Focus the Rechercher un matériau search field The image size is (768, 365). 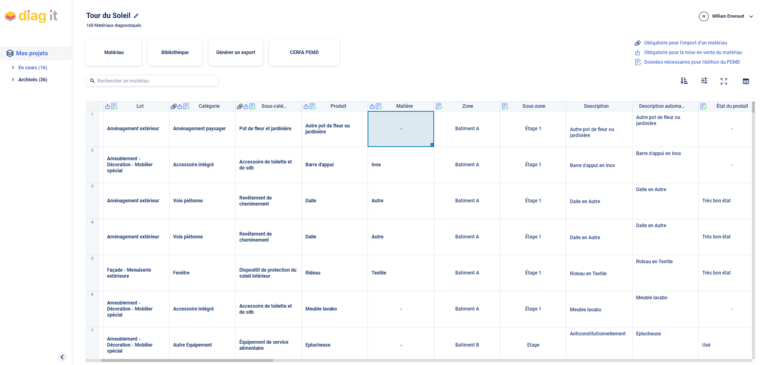[152, 81]
